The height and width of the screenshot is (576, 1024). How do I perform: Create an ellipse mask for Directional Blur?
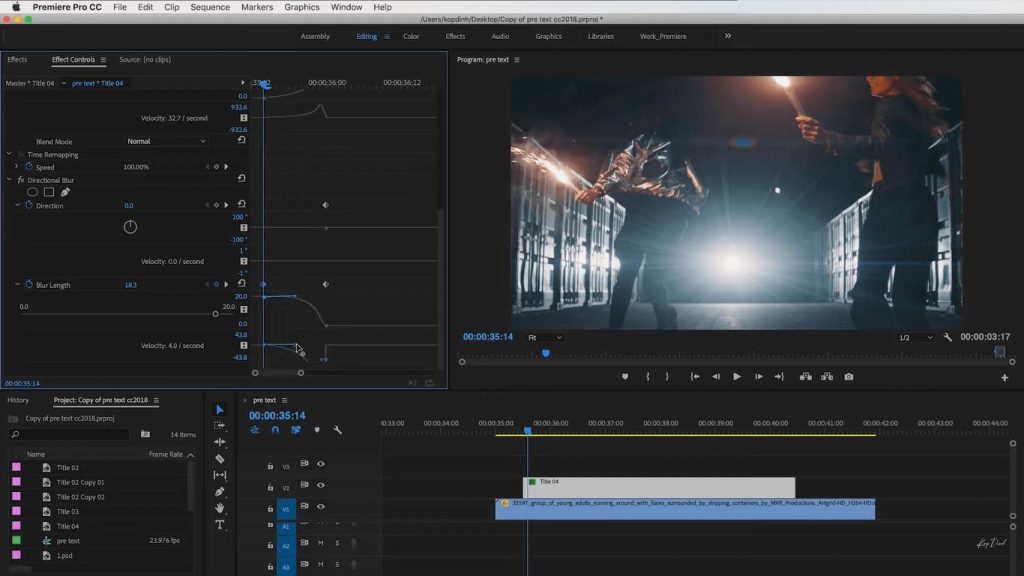[x=32, y=192]
